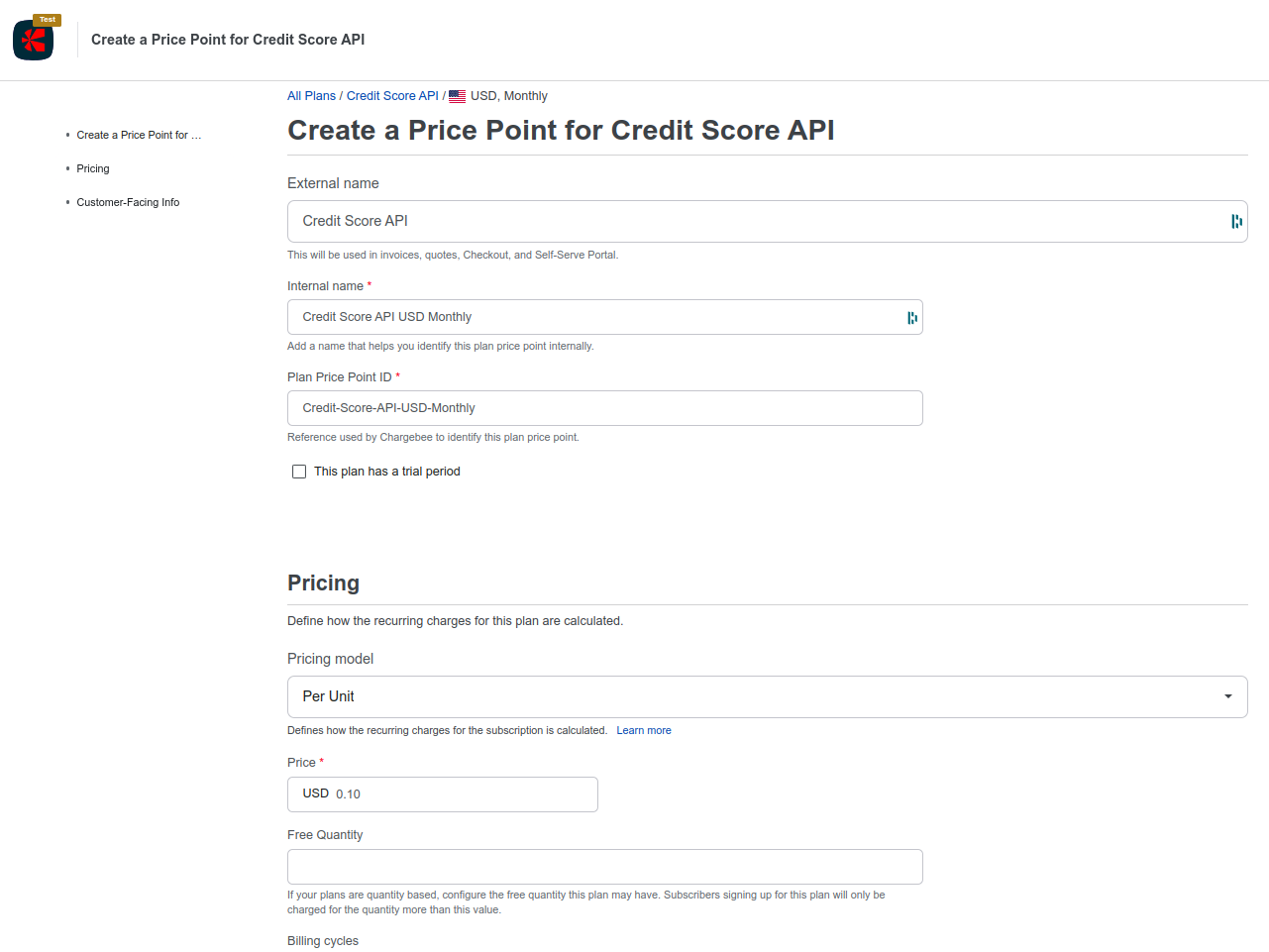Click the Price USD input field
1269x952 pixels.
(456, 794)
